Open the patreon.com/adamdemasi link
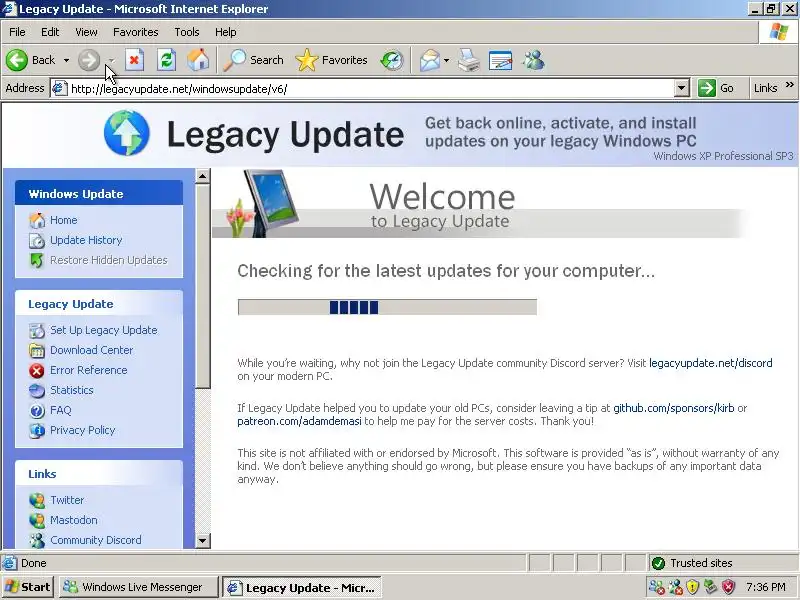Viewport: 800px width, 600px height. [x=299, y=421]
